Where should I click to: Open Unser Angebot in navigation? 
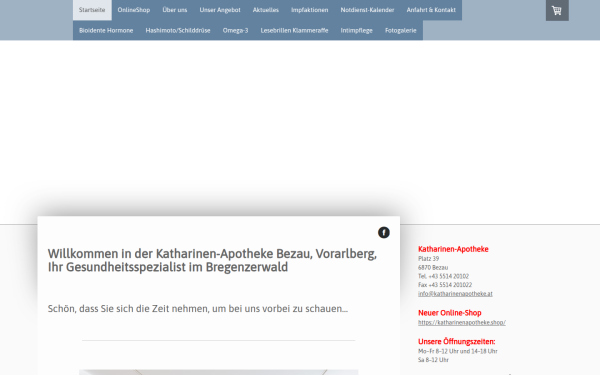coord(220,10)
